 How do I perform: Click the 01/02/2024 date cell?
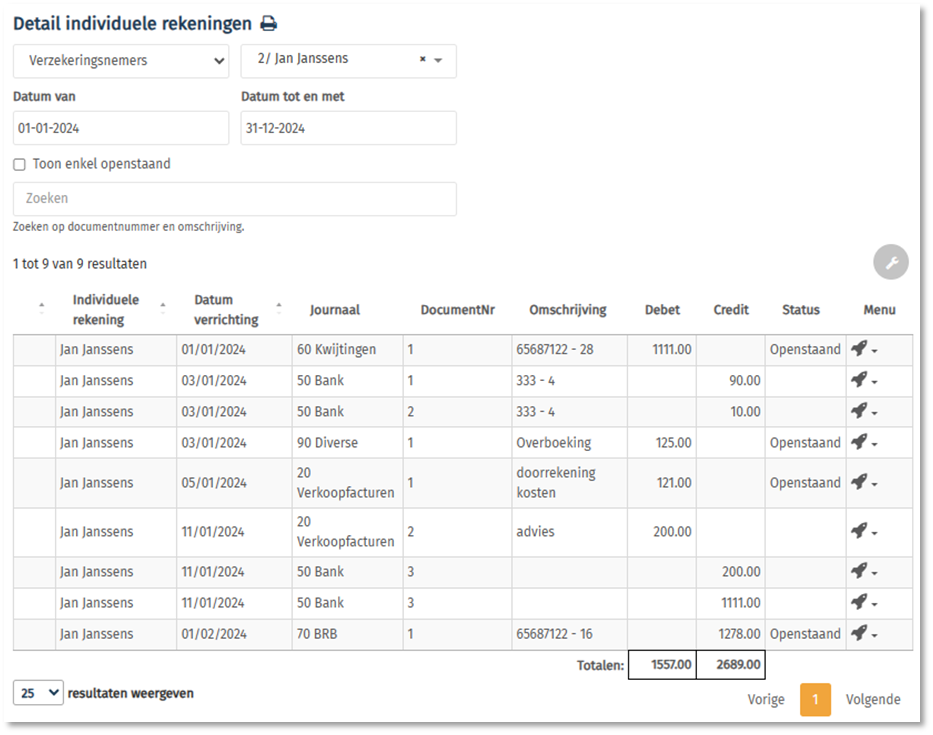[234, 634]
